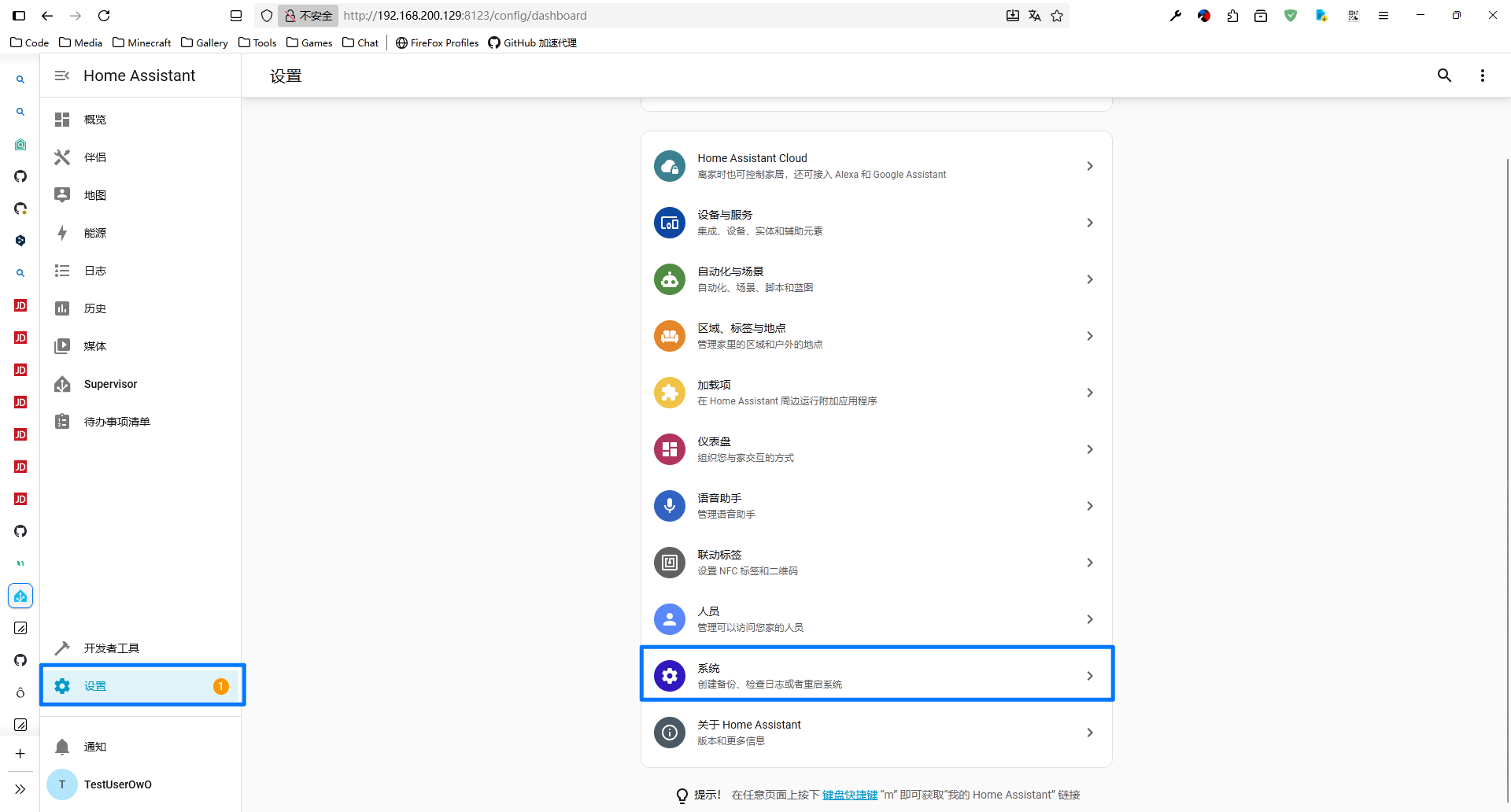Go to Supervisor in sidebar
Viewport: 1511px width, 812px height.
pyautogui.click(x=110, y=384)
